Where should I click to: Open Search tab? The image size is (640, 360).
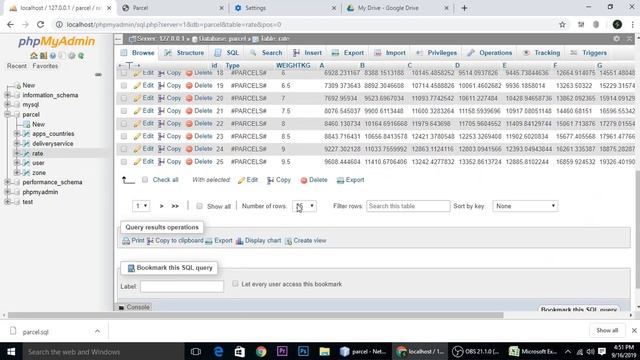pyautogui.click(x=266, y=53)
